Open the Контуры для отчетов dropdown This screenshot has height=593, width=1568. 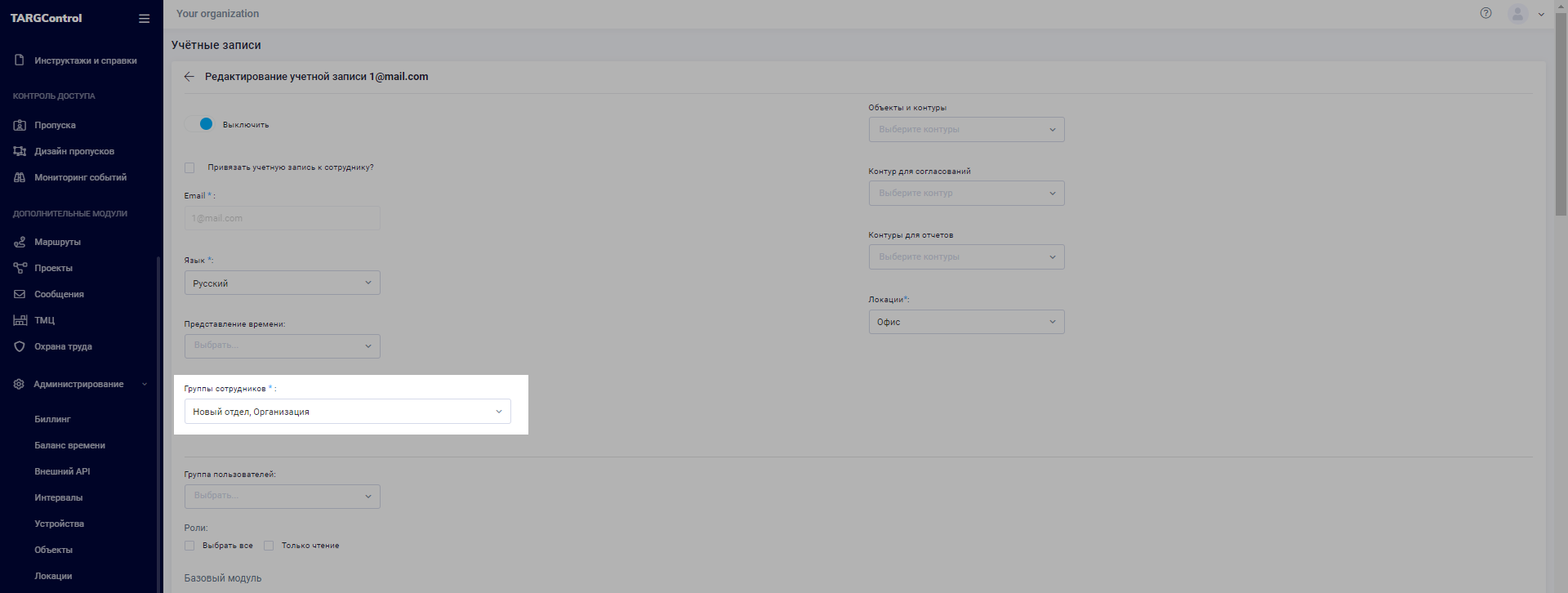tap(966, 256)
